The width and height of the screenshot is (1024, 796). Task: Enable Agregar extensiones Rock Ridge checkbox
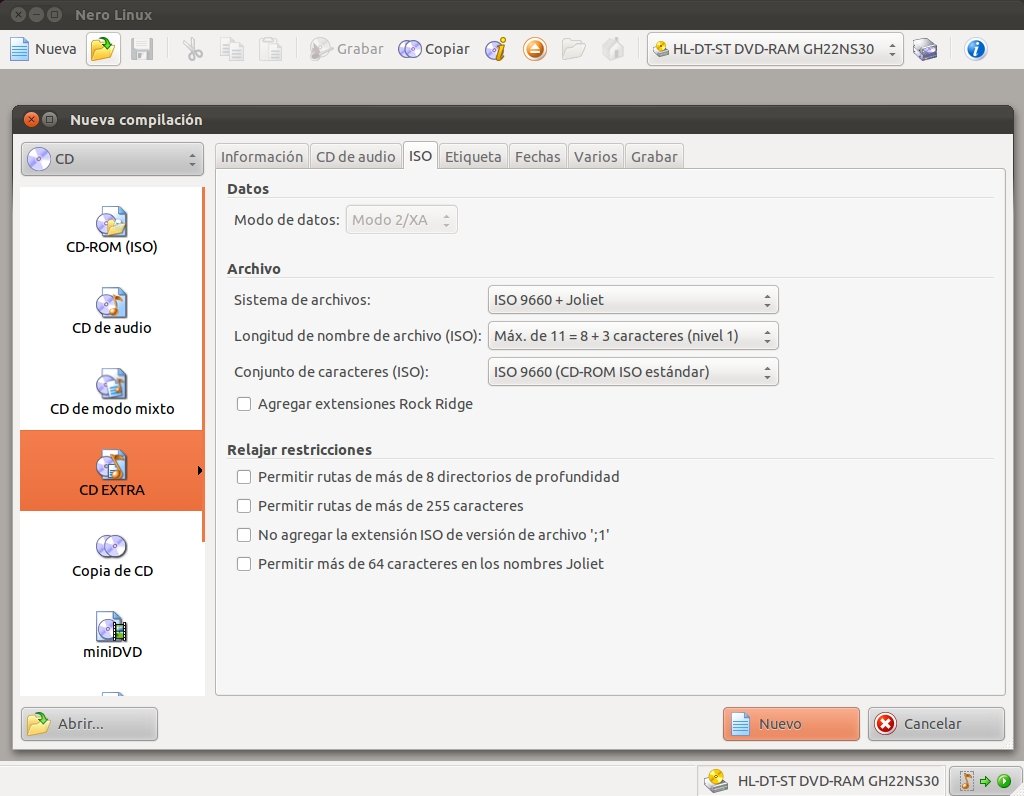click(x=244, y=404)
